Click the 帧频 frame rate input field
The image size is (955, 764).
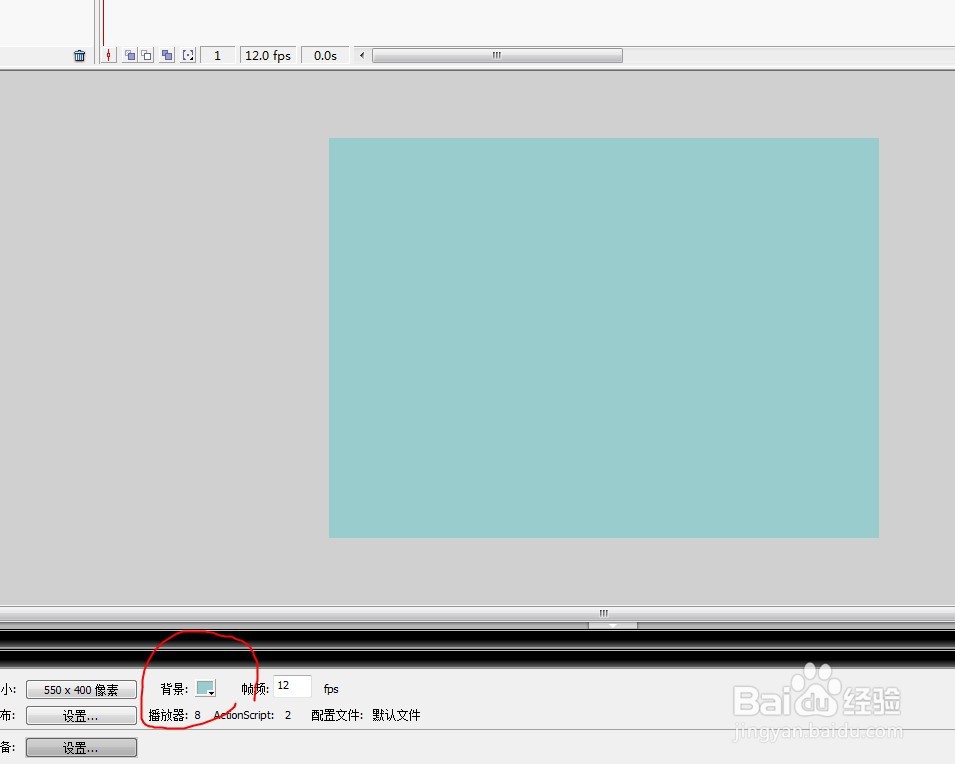(x=292, y=687)
